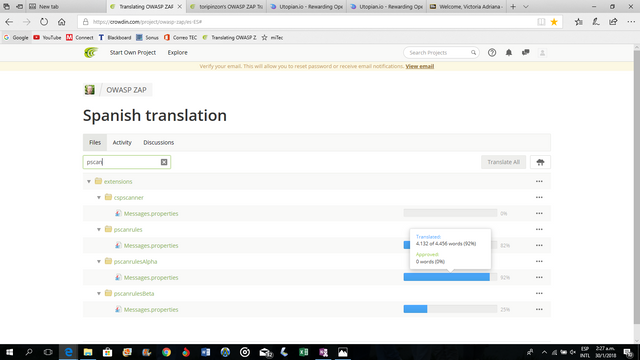Open the user profile avatar icon
The width and height of the screenshot is (640, 360).
click(x=542, y=53)
